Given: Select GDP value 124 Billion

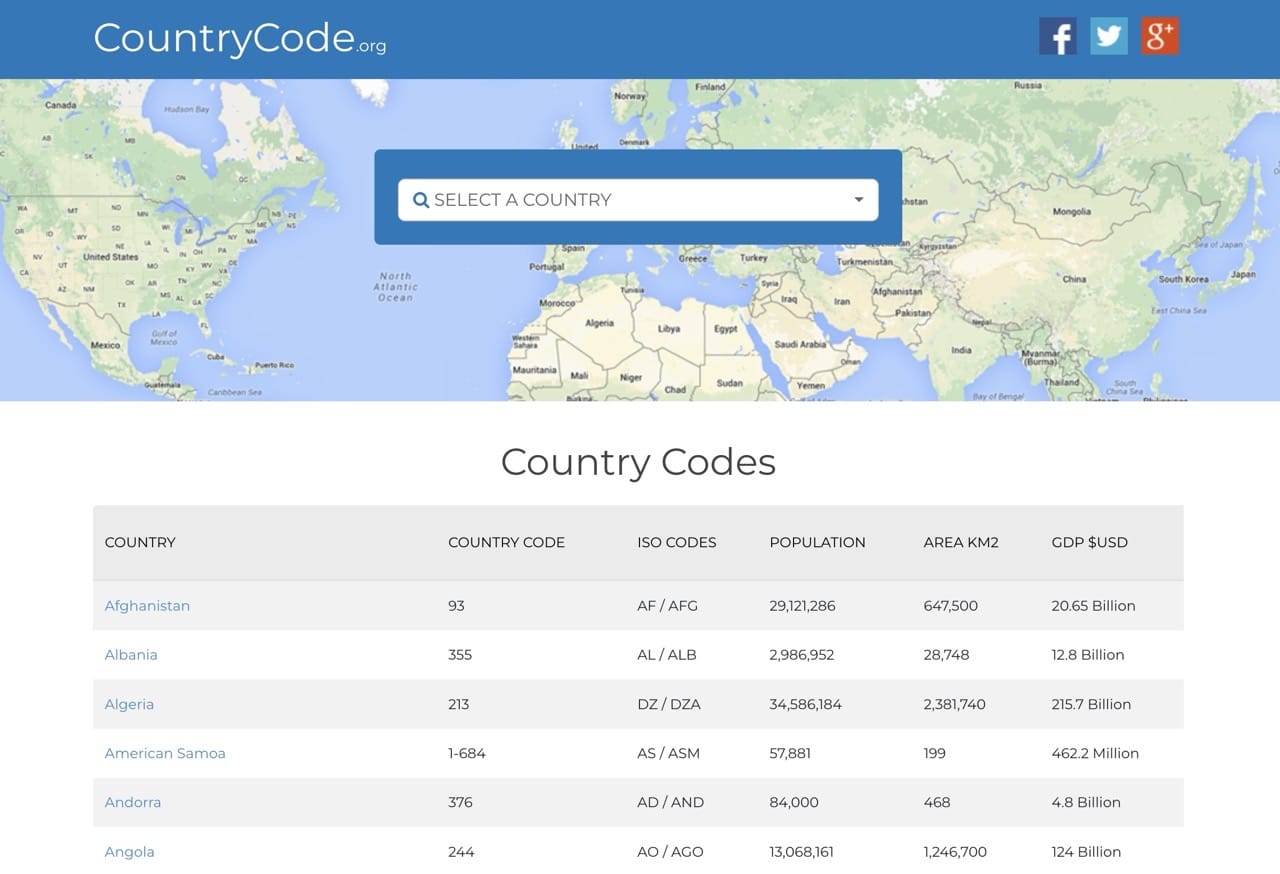Looking at the screenshot, I should tap(1086, 852).
